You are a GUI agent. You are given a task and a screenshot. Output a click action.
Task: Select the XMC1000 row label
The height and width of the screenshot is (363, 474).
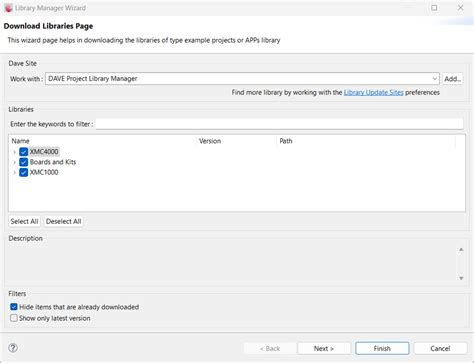click(x=44, y=172)
